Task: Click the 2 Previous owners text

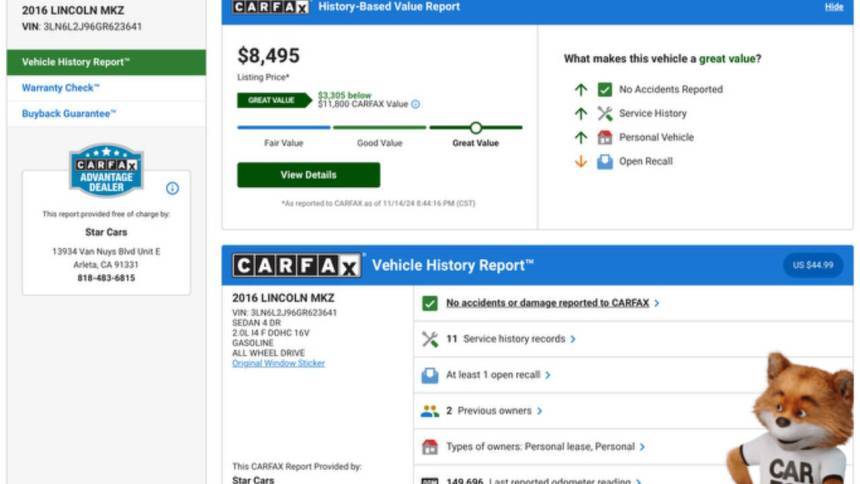Action: click(489, 411)
